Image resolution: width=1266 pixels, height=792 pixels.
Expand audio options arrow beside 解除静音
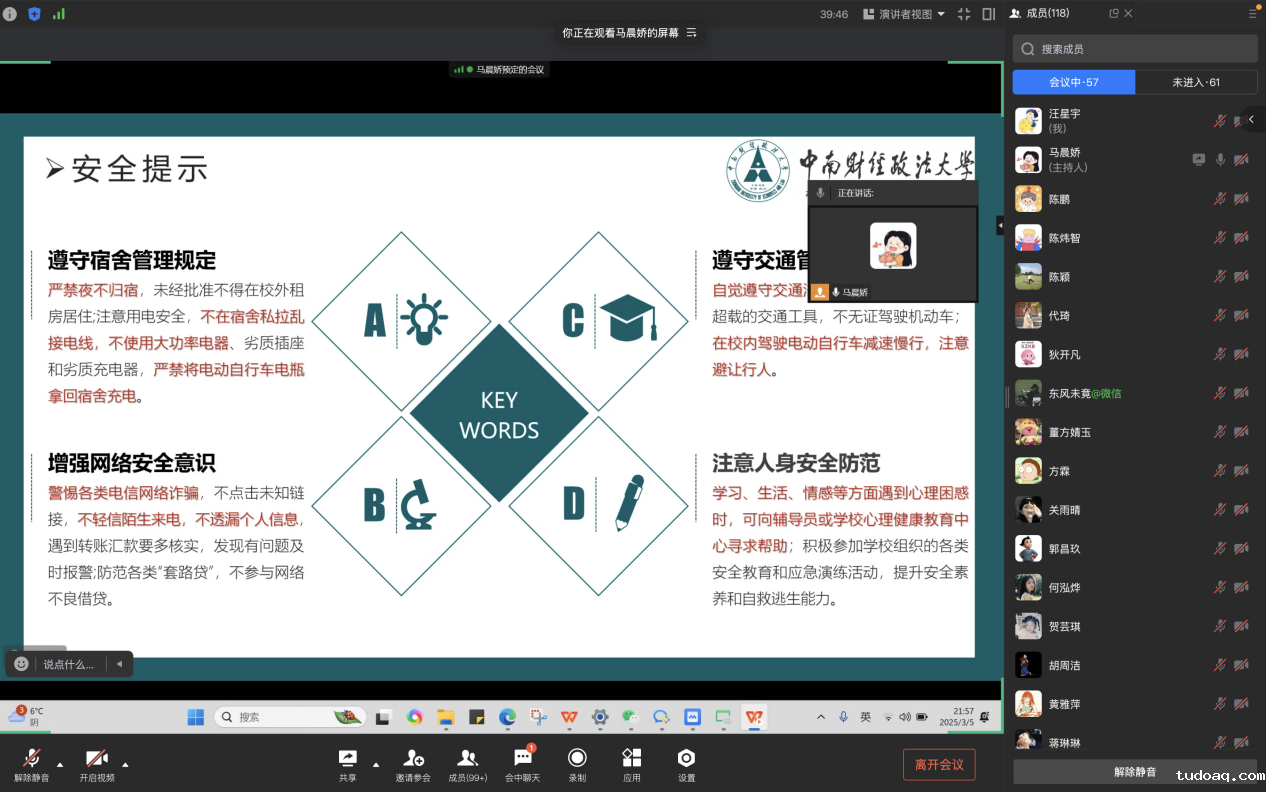coord(60,765)
